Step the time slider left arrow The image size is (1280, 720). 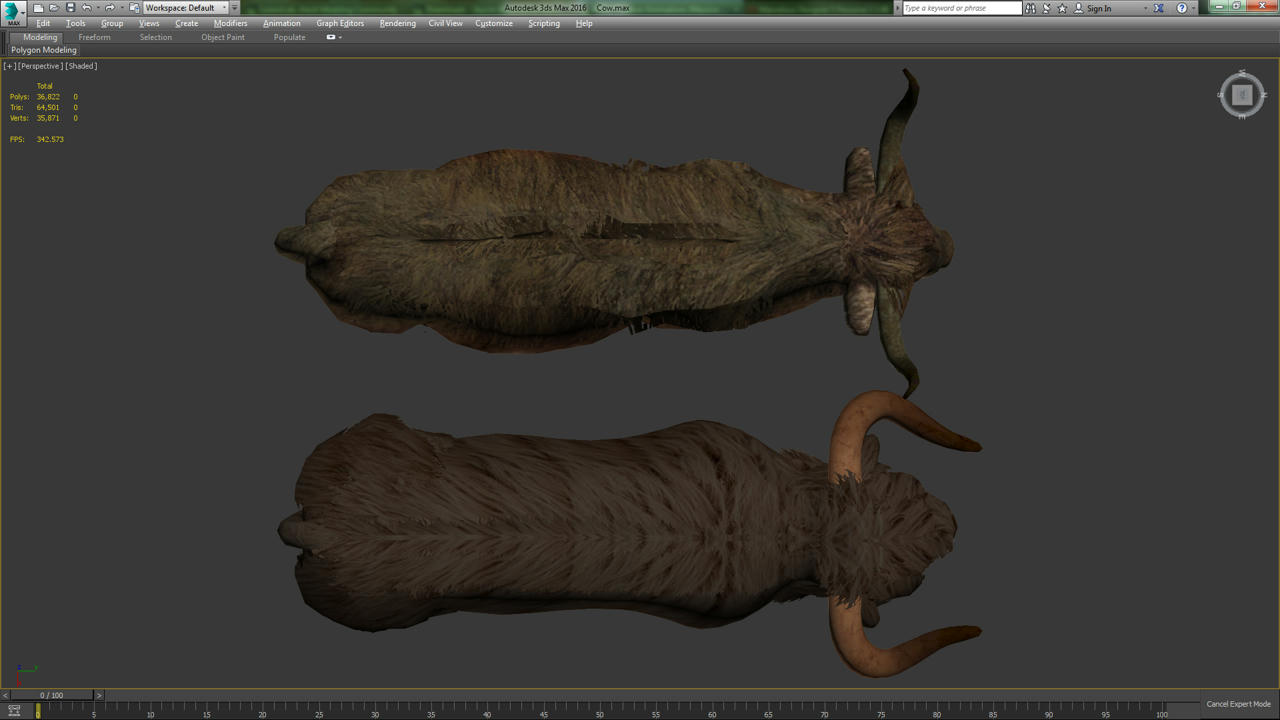point(5,695)
